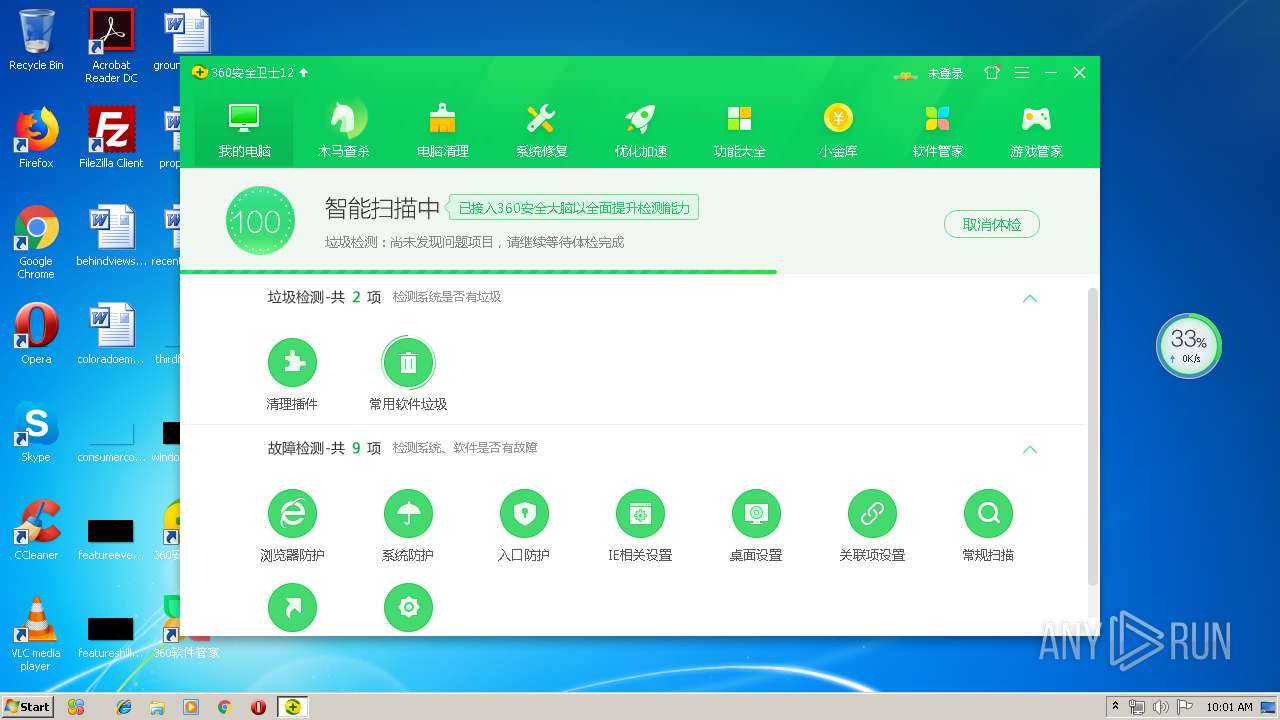Open Skype desktop shortcut

click(x=36, y=432)
